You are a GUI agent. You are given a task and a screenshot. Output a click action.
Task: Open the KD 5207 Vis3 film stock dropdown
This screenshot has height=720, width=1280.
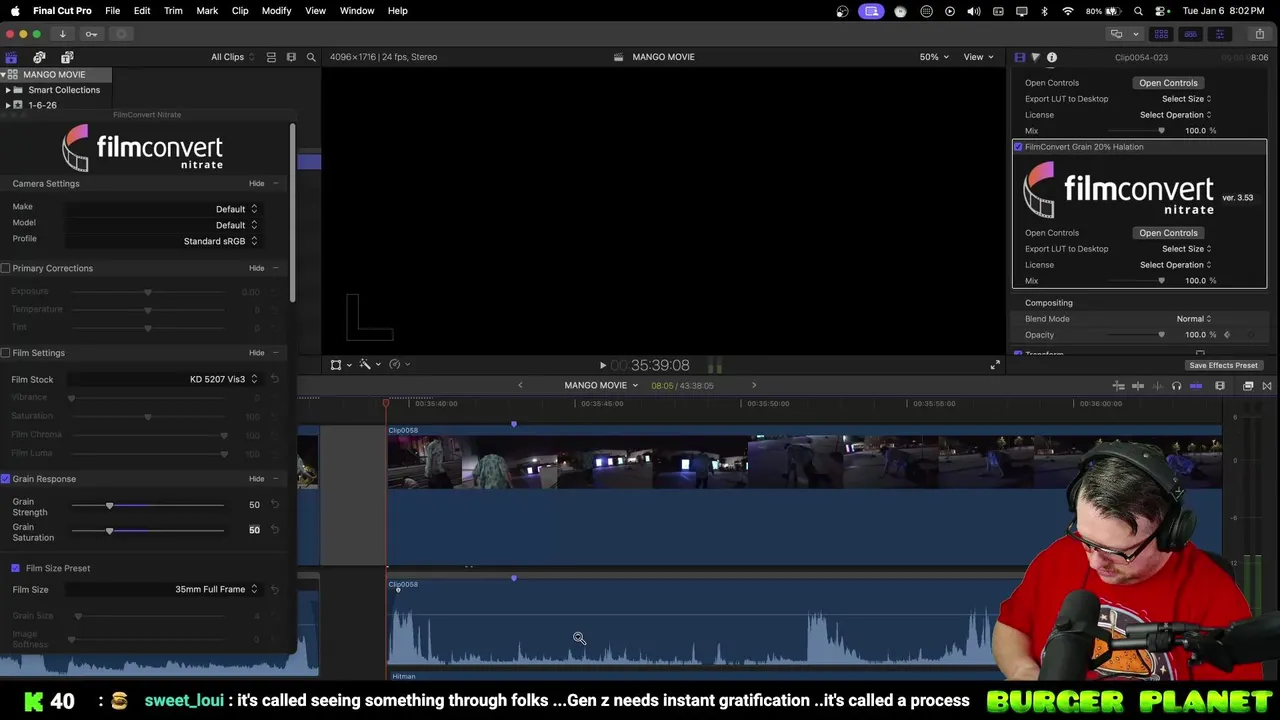(162, 379)
